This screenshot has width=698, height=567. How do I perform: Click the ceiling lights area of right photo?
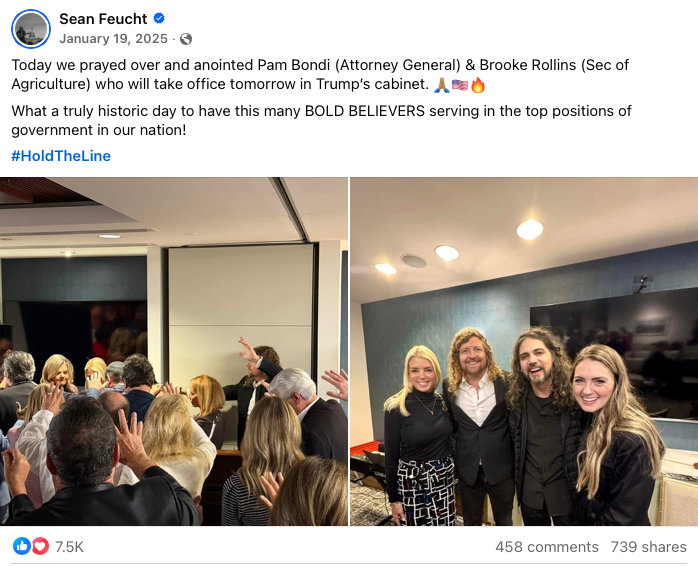(x=461, y=249)
